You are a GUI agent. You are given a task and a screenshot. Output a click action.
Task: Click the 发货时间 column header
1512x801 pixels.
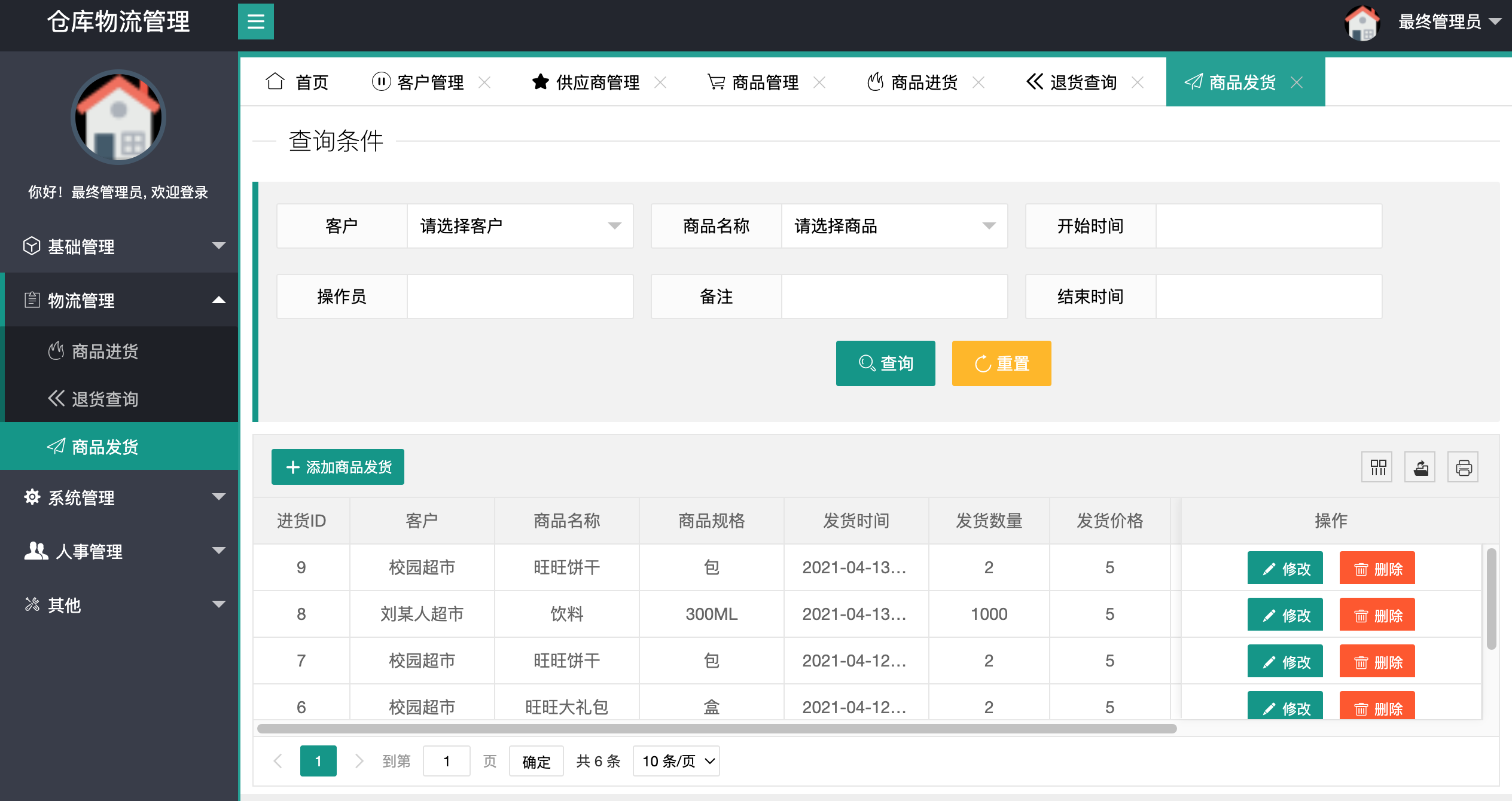click(x=856, y=521)
